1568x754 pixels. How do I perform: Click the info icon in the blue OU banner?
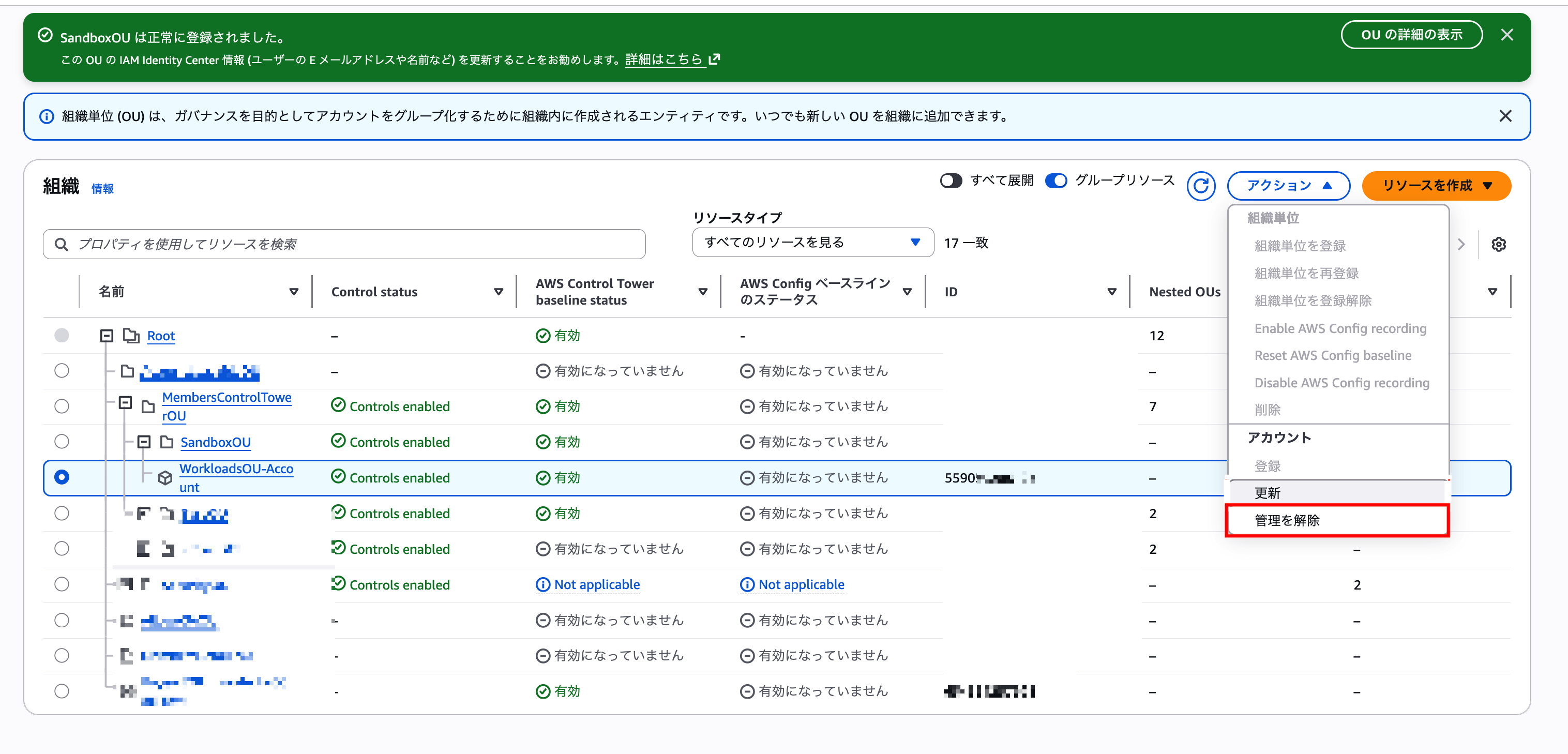(x=47, y=116)
